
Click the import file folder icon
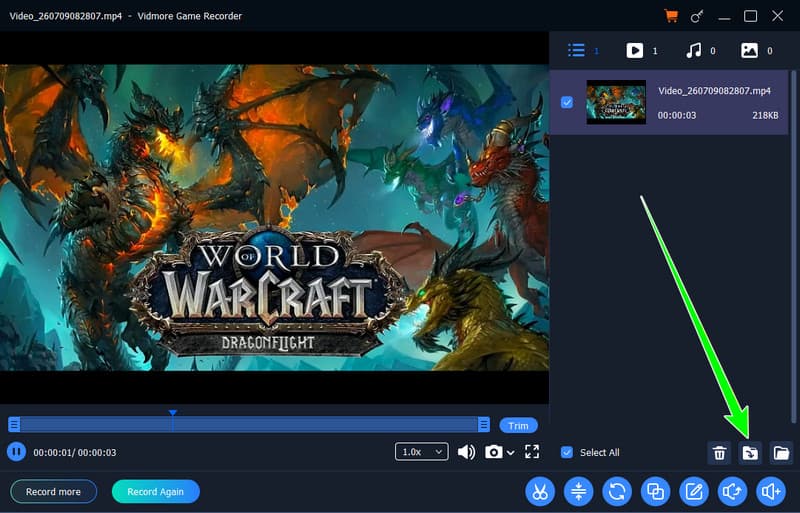click(750, 453)
